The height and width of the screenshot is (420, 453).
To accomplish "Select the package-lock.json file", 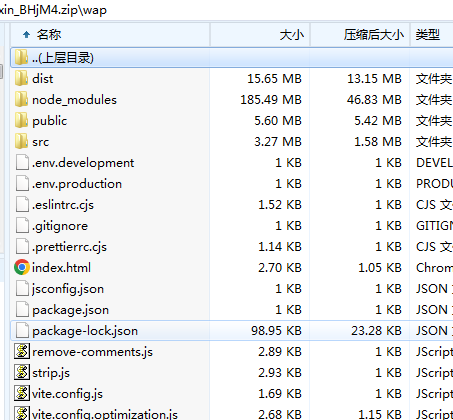I will 231,331.
